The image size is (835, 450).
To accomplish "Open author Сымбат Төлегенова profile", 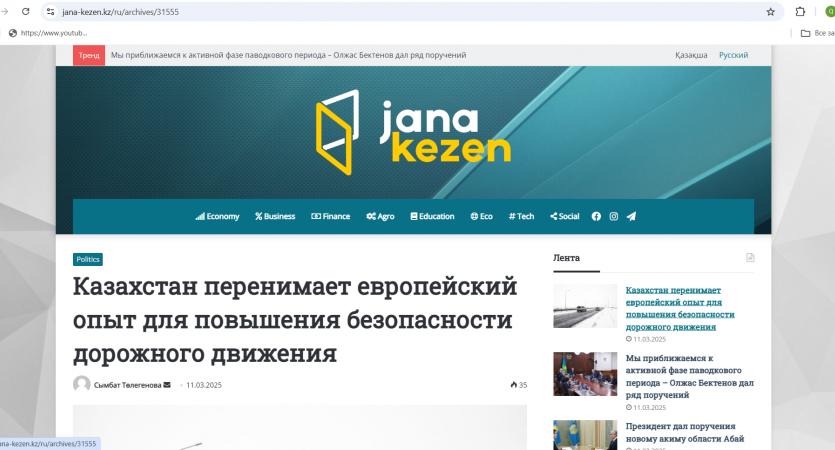I will click(127, 385).
